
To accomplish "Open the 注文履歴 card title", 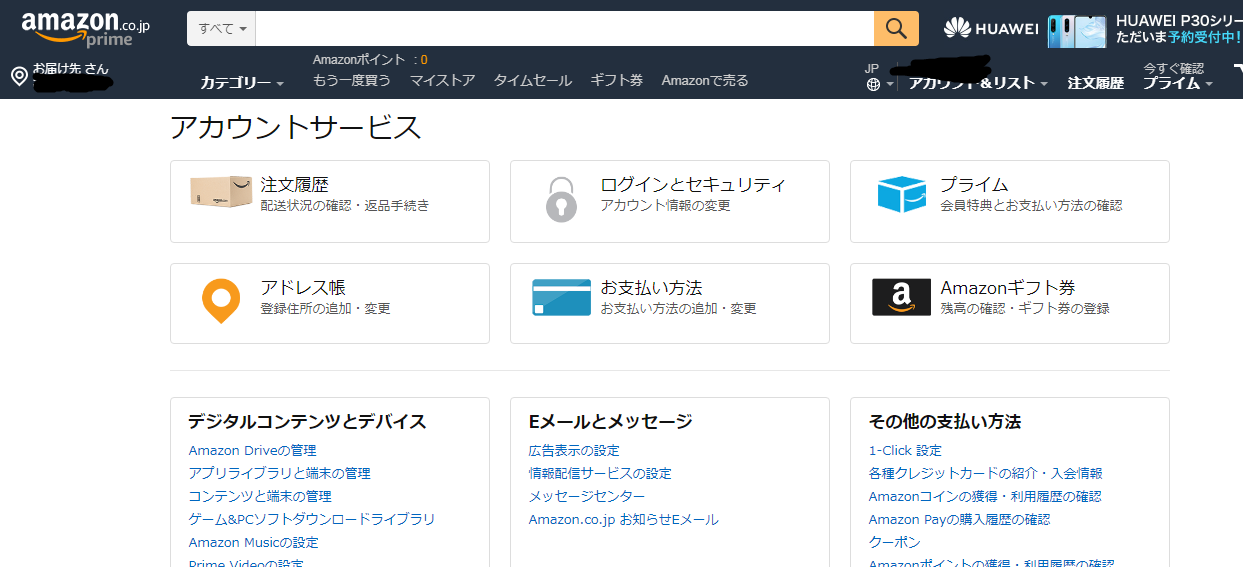I will click(294, 185).
